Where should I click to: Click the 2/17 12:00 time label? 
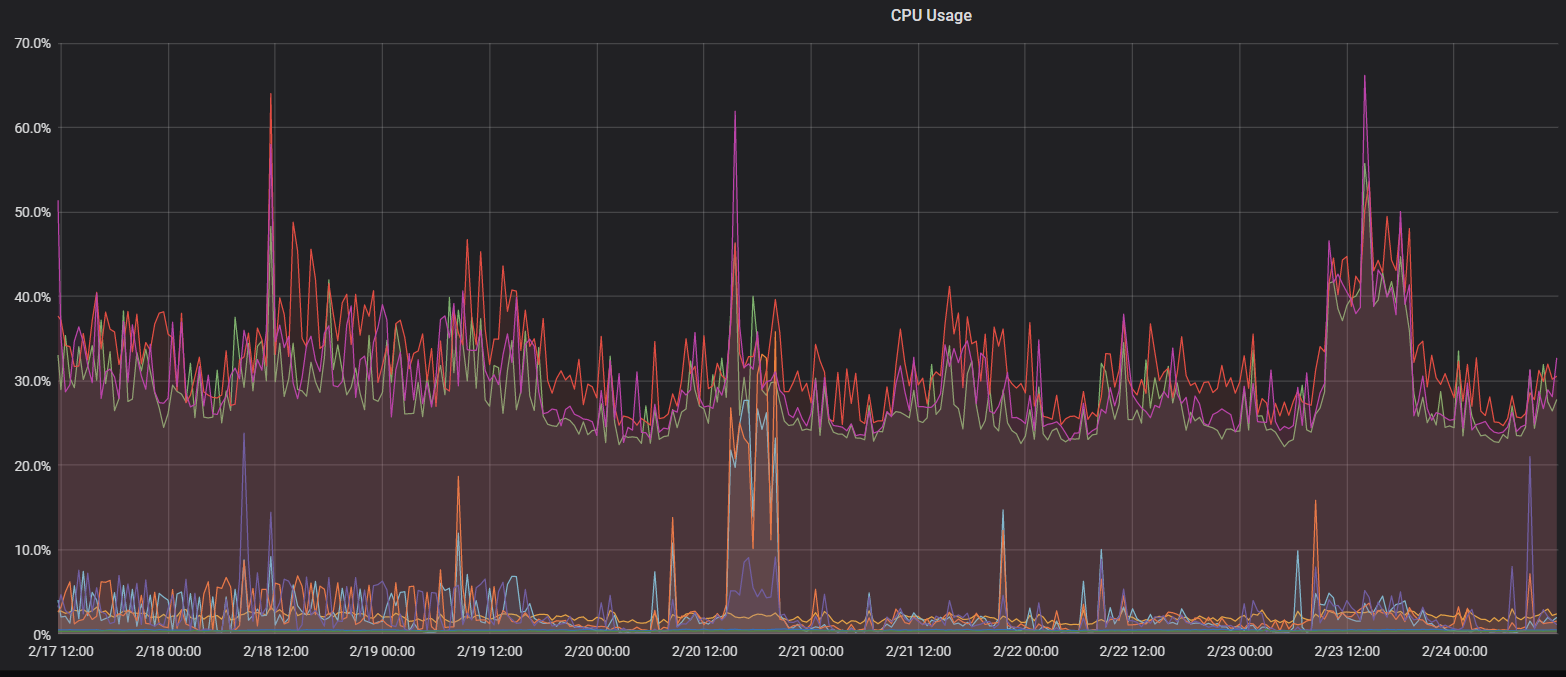tap(61, 651)
